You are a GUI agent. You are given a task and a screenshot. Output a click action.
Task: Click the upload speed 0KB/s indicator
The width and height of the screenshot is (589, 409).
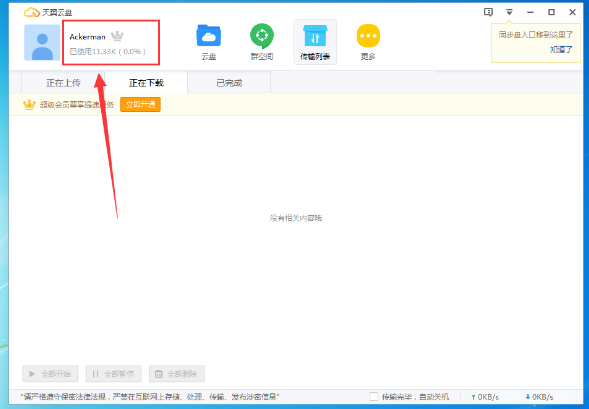coord(485,397)
